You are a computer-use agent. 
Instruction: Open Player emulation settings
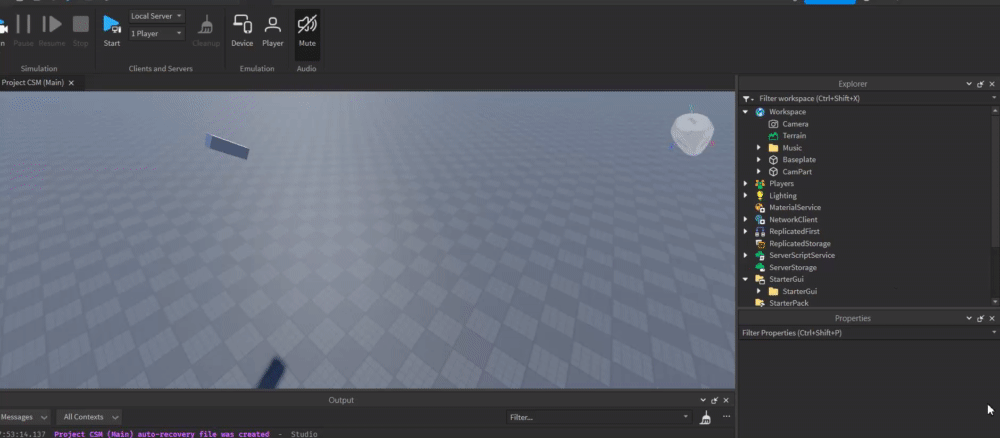coord(272,30)
